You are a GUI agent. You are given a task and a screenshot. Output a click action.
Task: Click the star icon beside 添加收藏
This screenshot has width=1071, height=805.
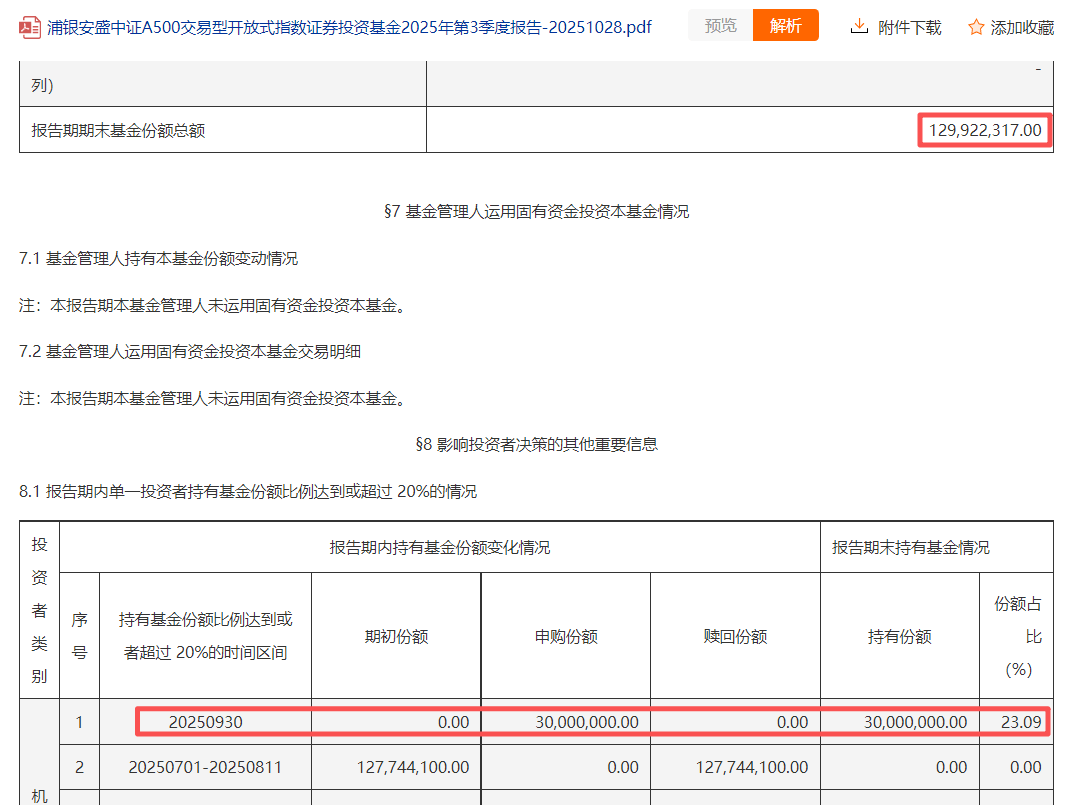click(x=976, y=27)
